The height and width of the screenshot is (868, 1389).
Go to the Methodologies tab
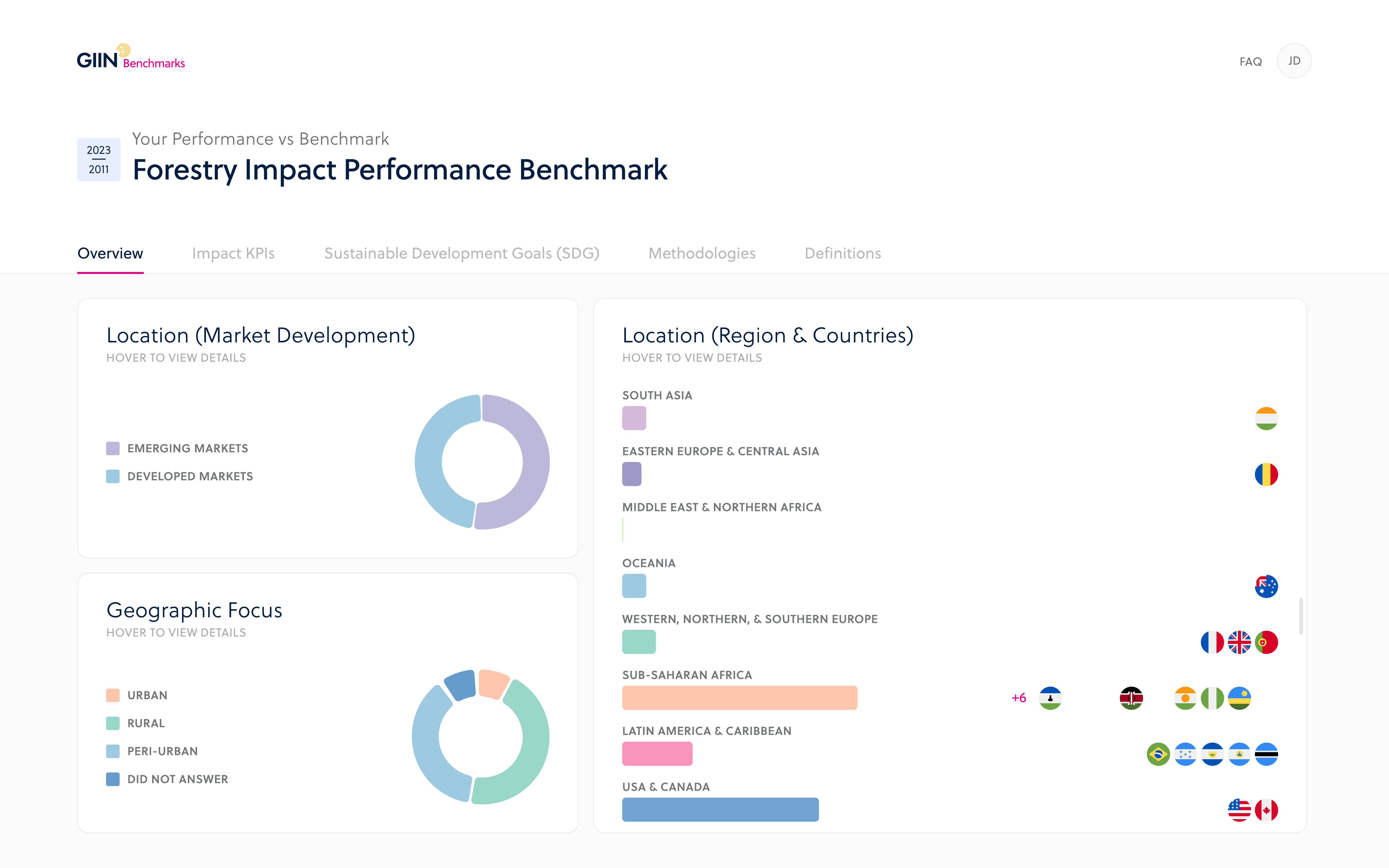tap(701, 253)
